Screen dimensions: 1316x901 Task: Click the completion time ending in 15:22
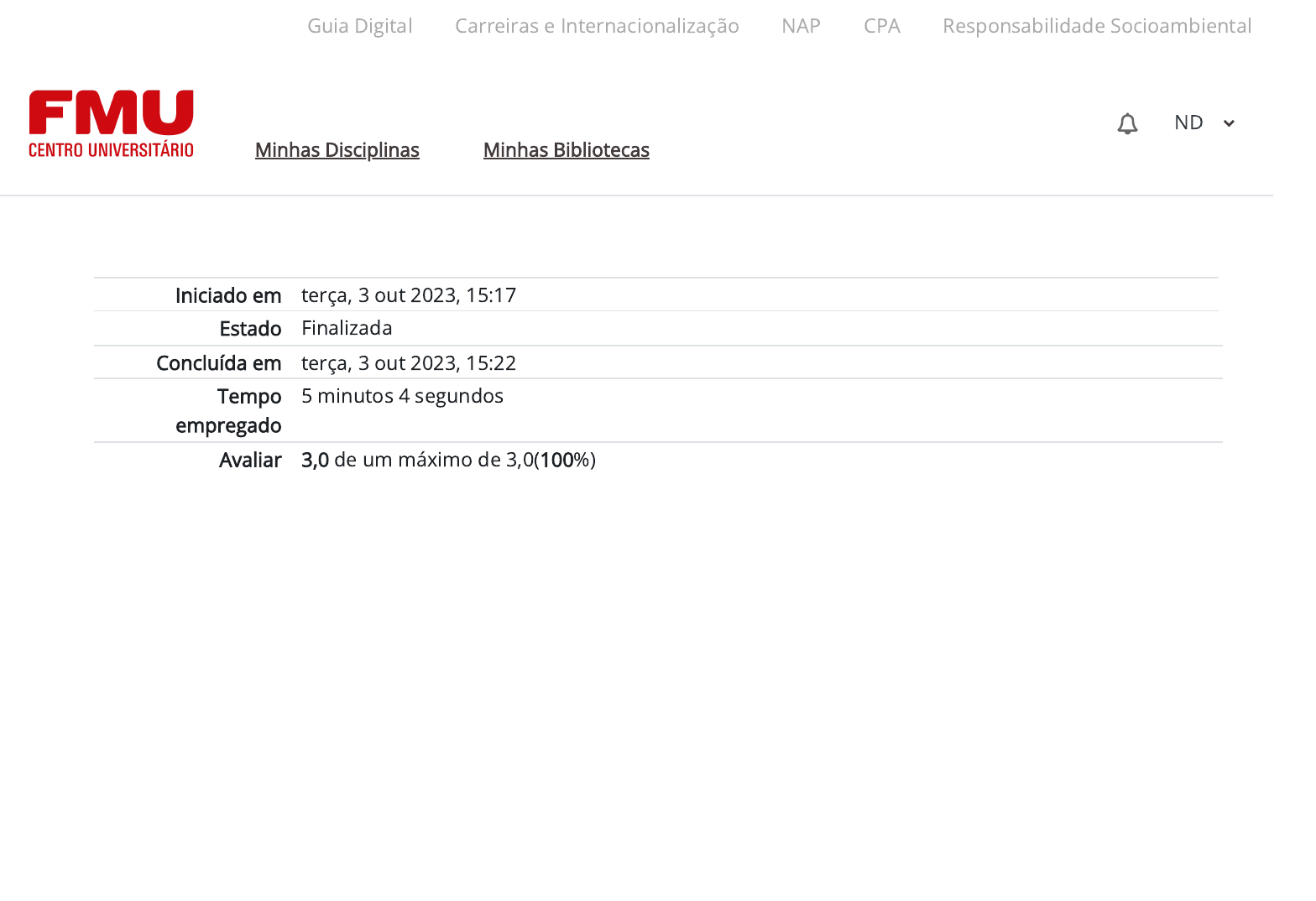409,363
